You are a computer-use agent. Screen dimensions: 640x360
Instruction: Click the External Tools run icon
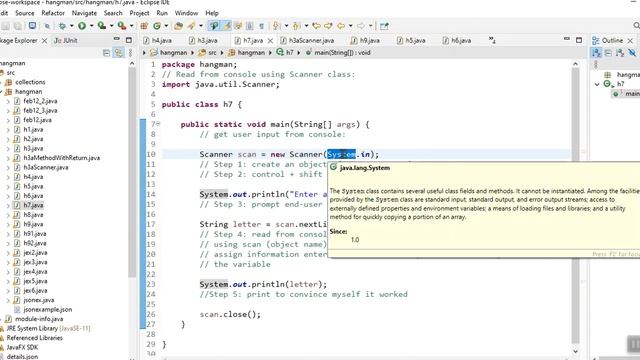point(122,26)
